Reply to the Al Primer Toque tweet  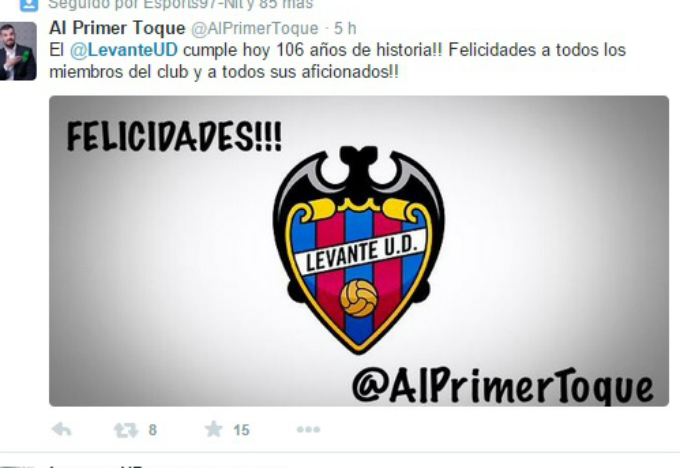(x=62, y=429)
